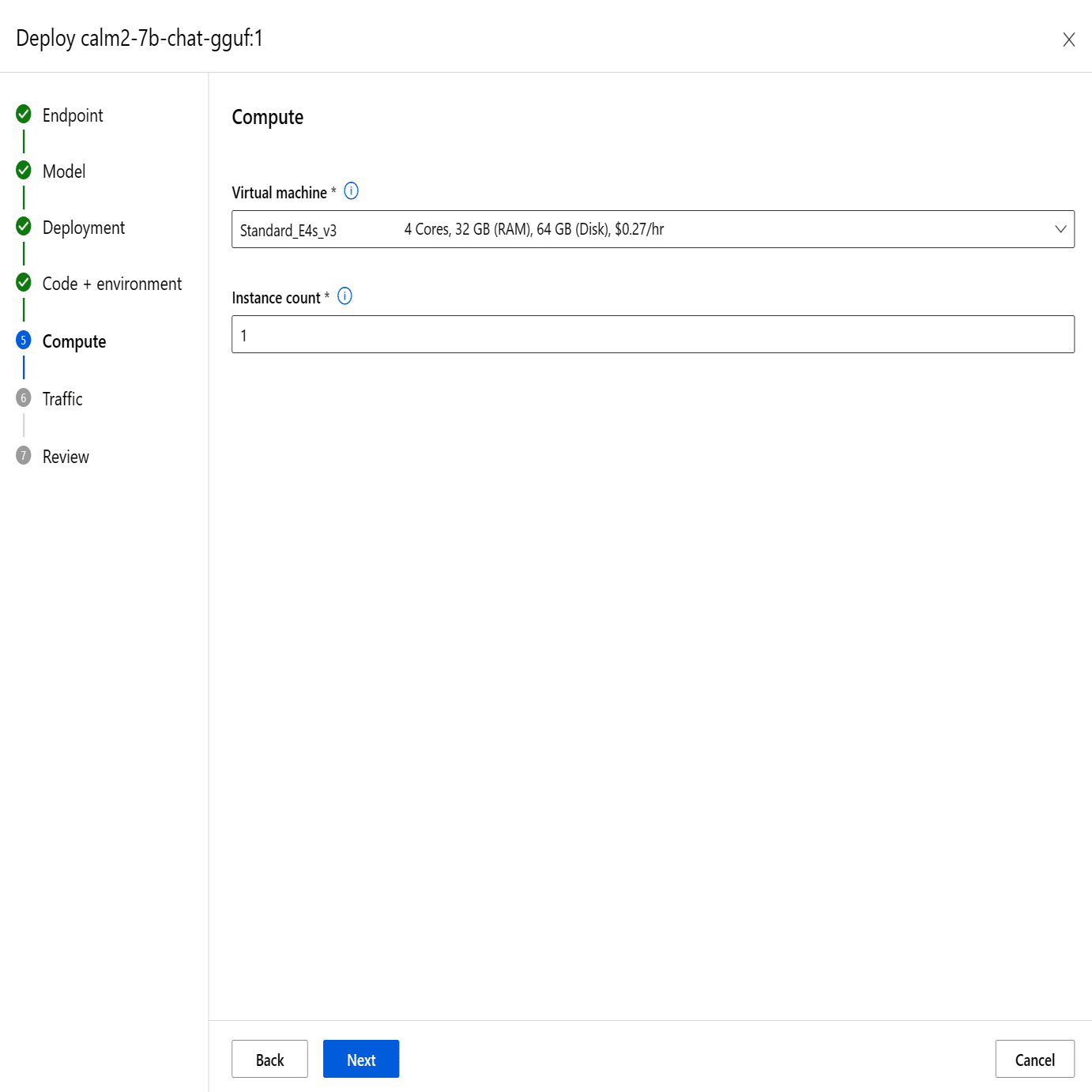Screen dimensions: 1092x1092
Task: Click the Virtual machine info icon
Action: click(x=352, y=191)
